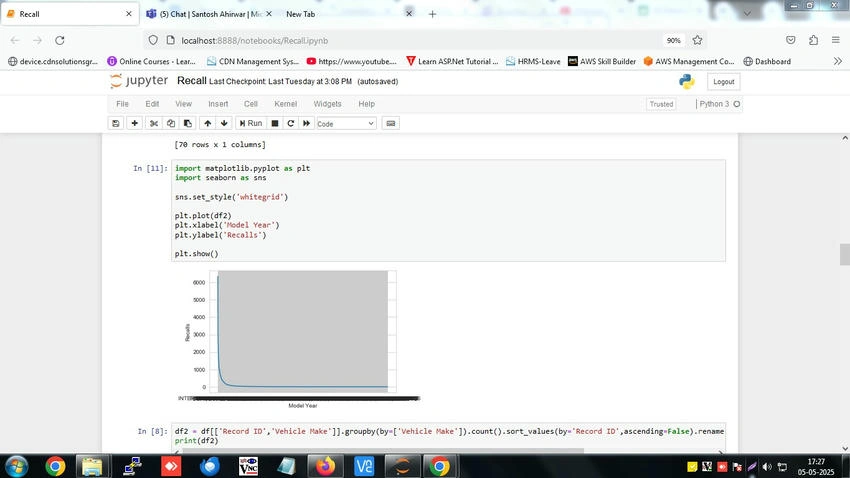Move selected cell up arrow
Screen dimensions: 850x478
coord(208,124)
